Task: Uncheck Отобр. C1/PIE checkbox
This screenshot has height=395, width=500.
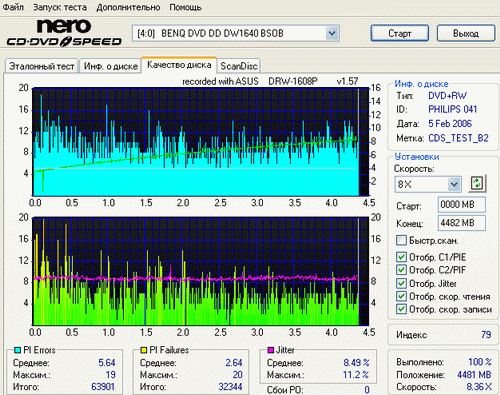Action: [x=401, y=257]
